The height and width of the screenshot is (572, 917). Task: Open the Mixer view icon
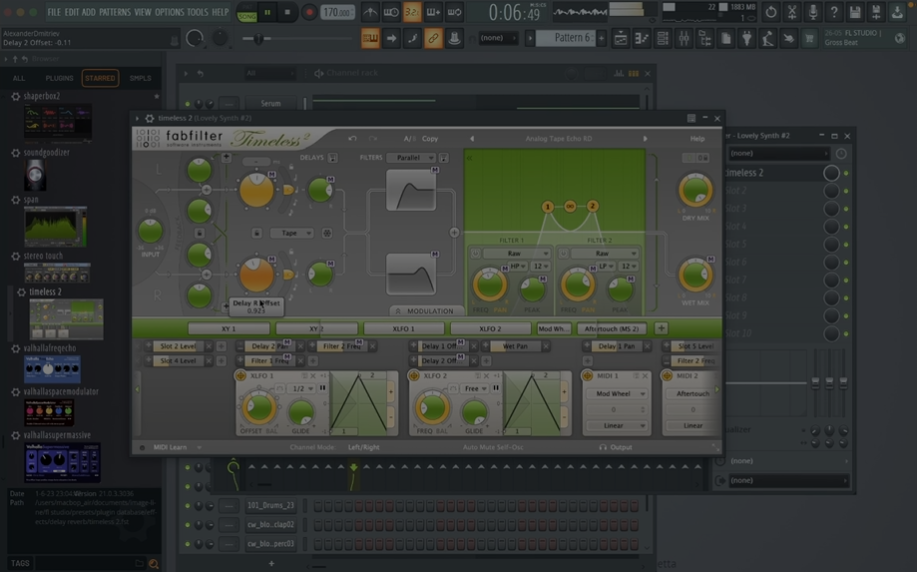coord(684,39)
